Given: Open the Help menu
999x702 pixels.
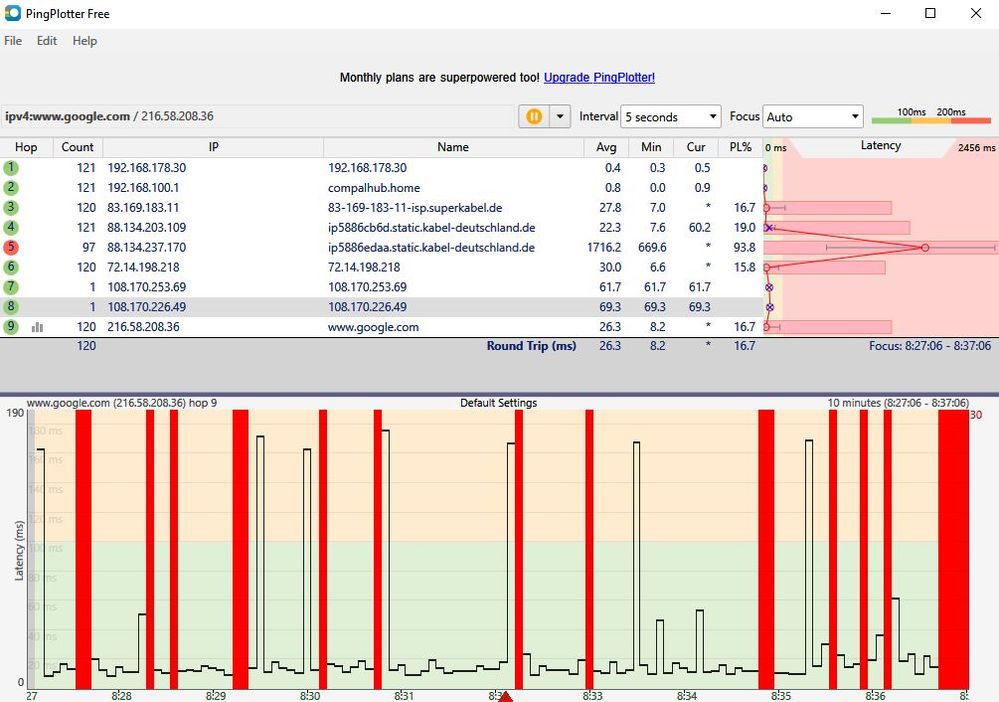Looking at the screenshot, I should 84,41.
